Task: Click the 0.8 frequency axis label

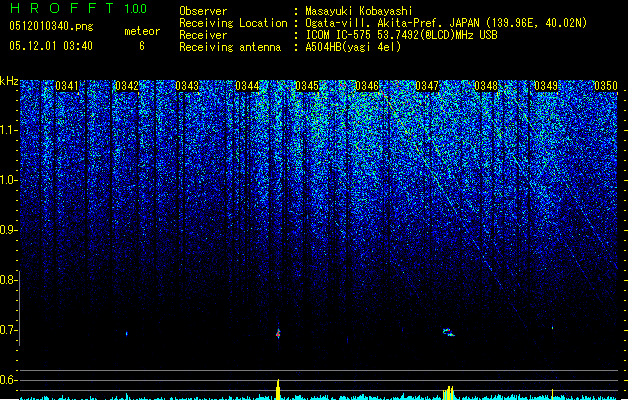Action: tap(8, 280)
